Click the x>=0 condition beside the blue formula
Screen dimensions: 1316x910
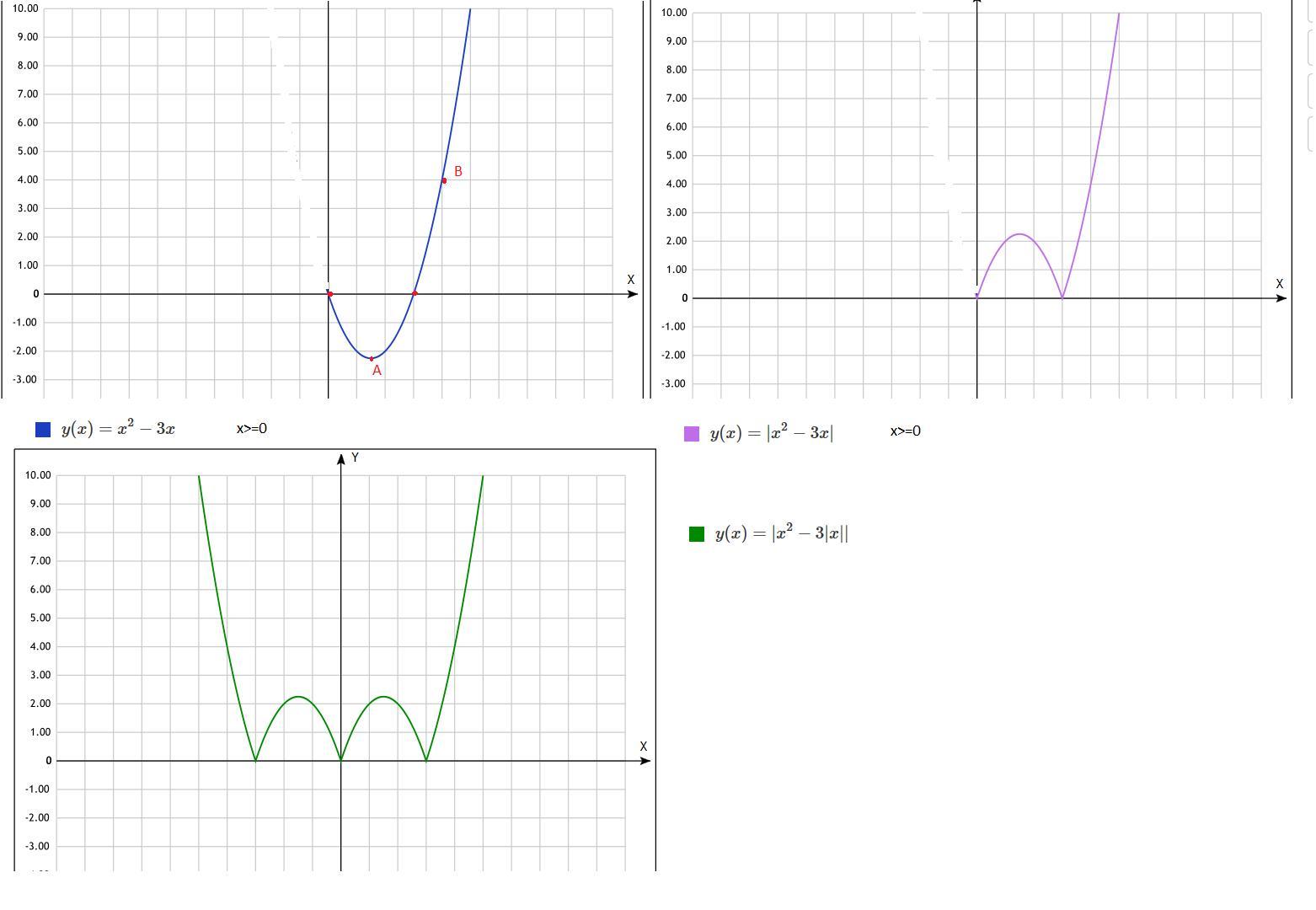(x=251, y=428)
